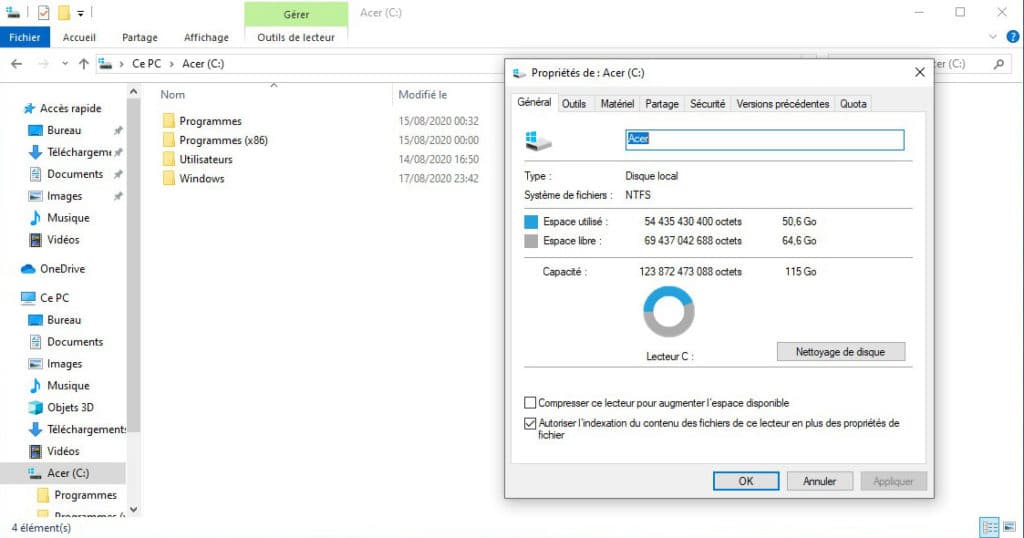Click OK in Propriétés dialog

746,481
